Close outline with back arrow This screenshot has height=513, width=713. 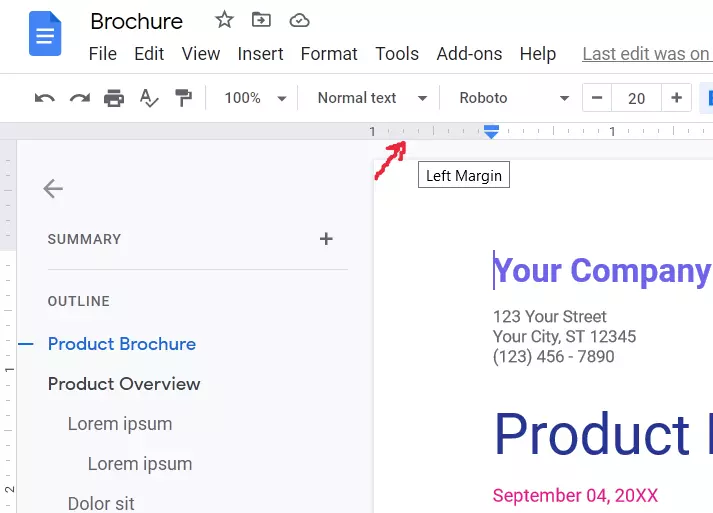[53, 188]
